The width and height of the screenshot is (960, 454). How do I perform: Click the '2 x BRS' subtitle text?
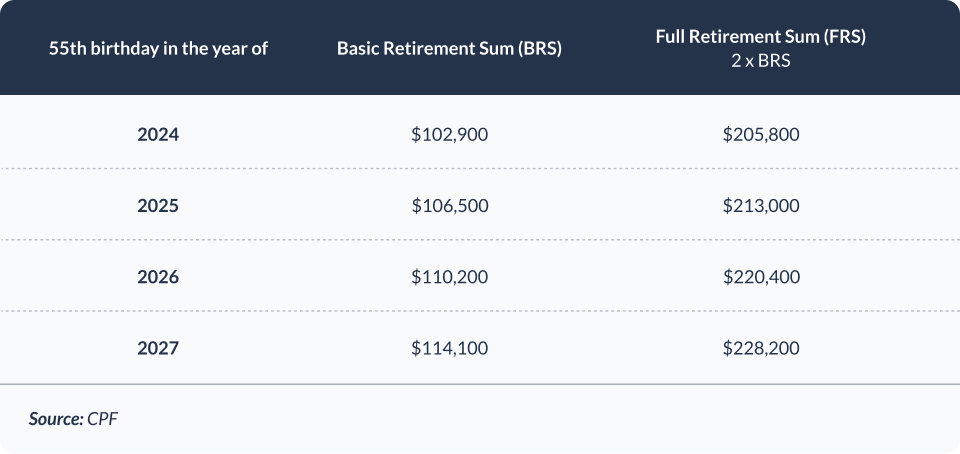click(760, 58)
